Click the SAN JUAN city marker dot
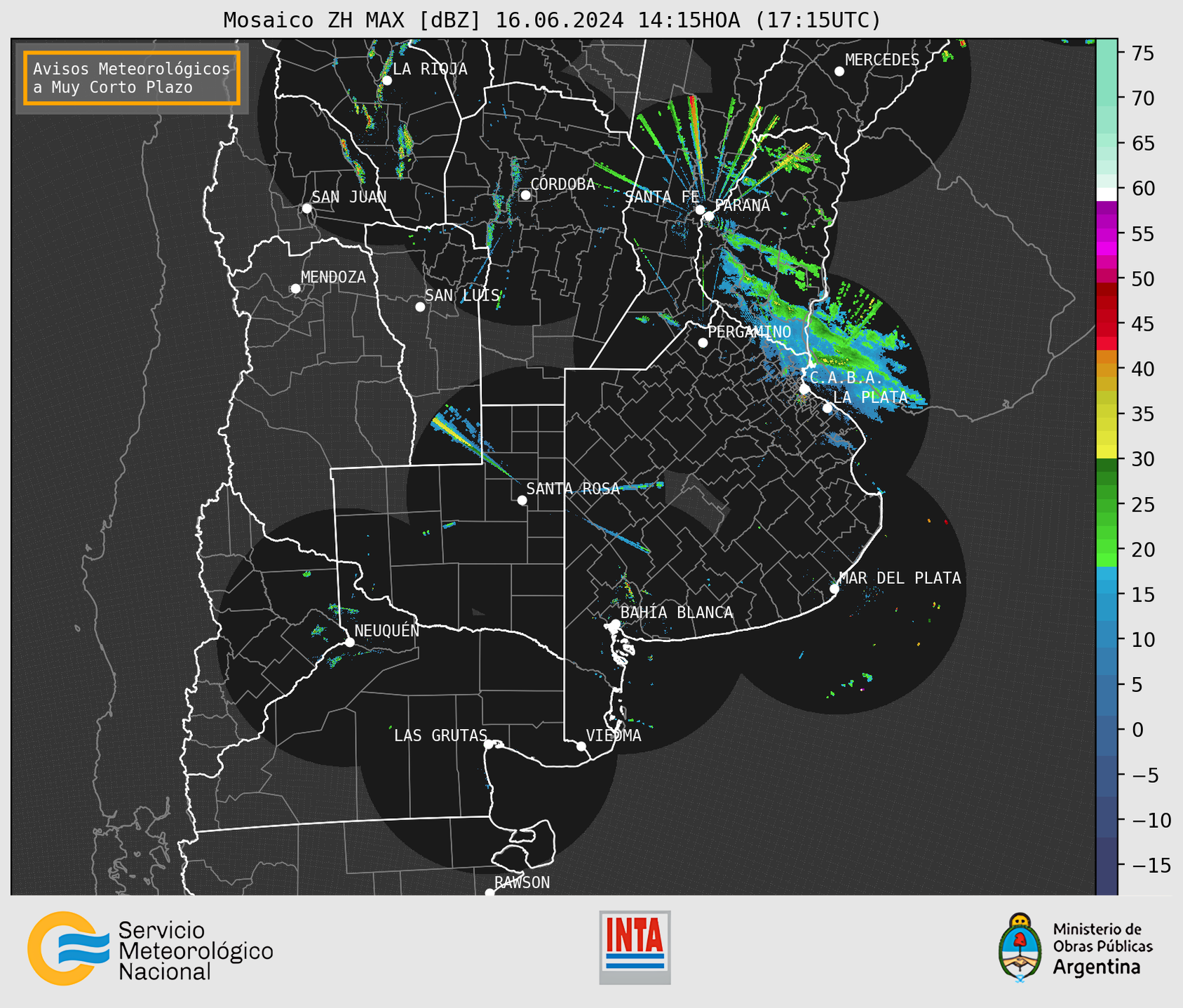Image resolution: width=1183 pixels, height=1008 pixels. click(x=306, y=208)
